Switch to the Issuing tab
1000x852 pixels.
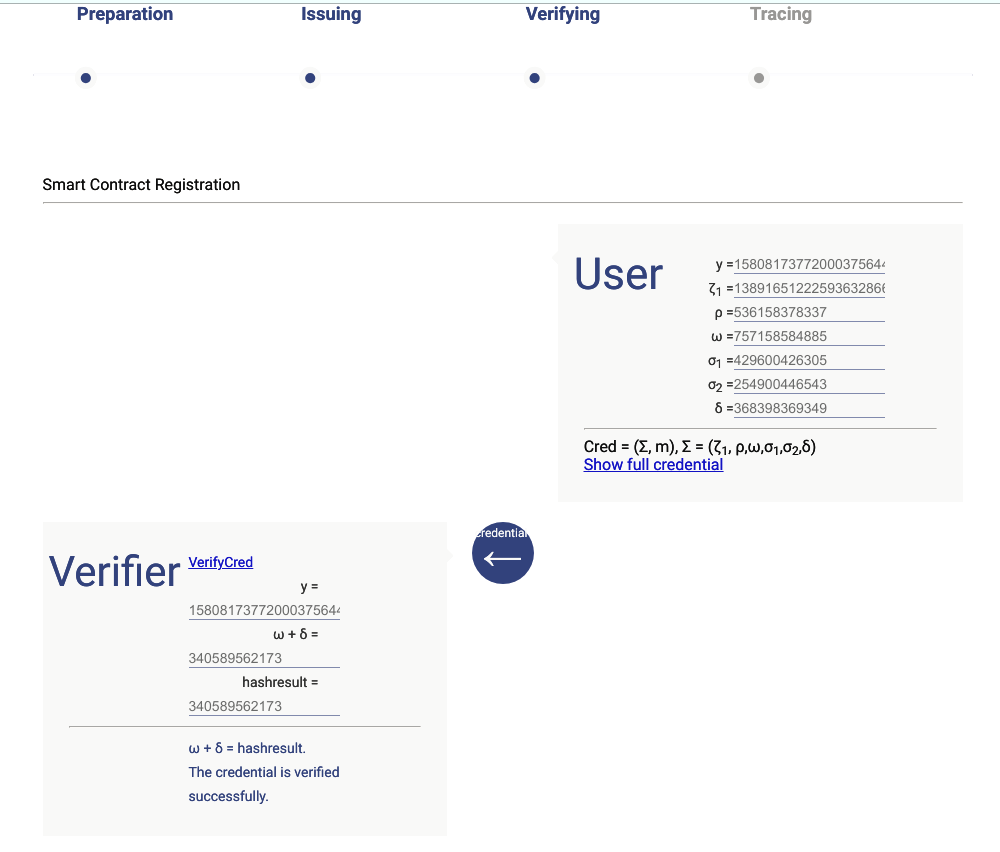pos(331,14)
